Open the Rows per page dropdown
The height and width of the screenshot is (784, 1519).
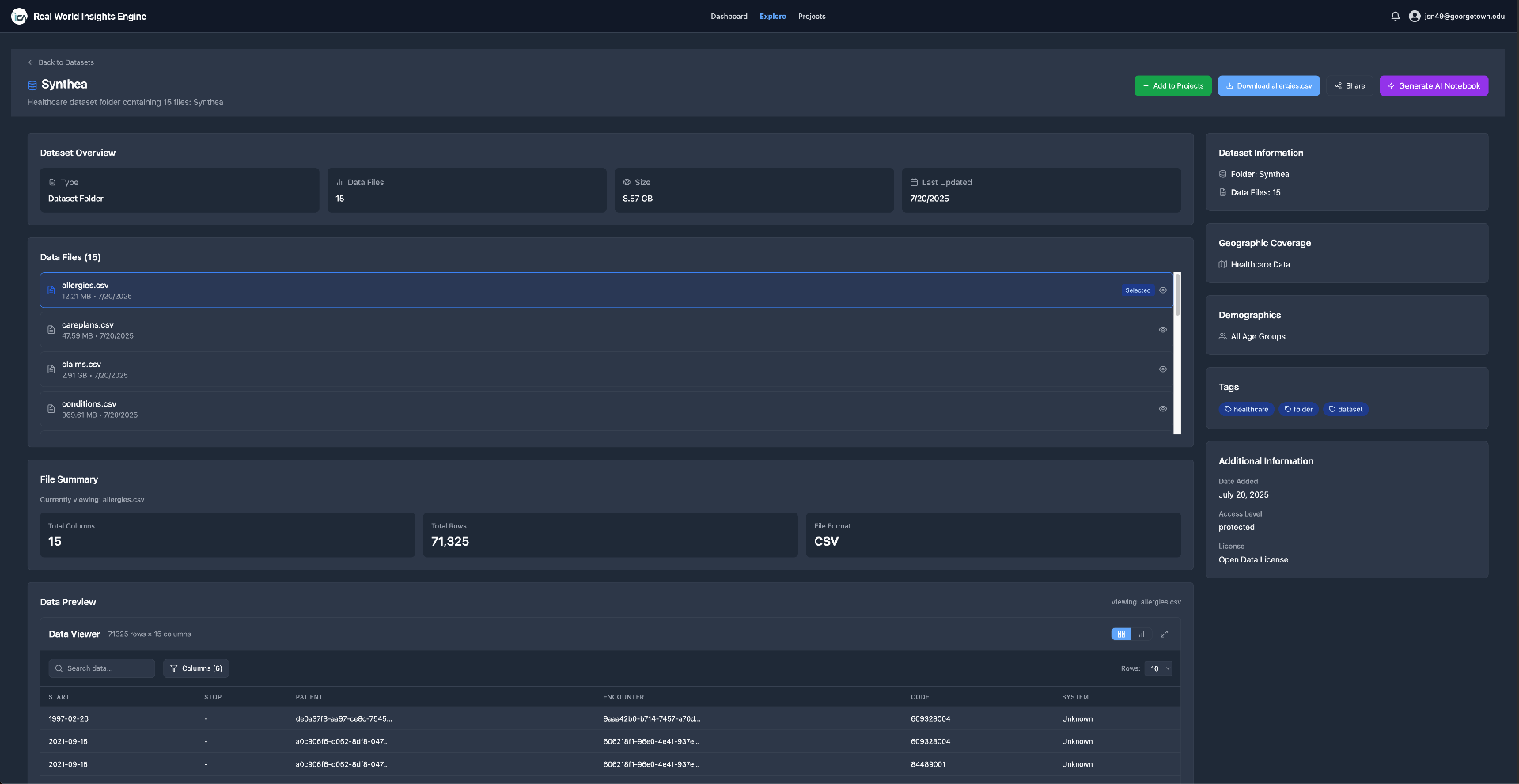point(1159,668)
